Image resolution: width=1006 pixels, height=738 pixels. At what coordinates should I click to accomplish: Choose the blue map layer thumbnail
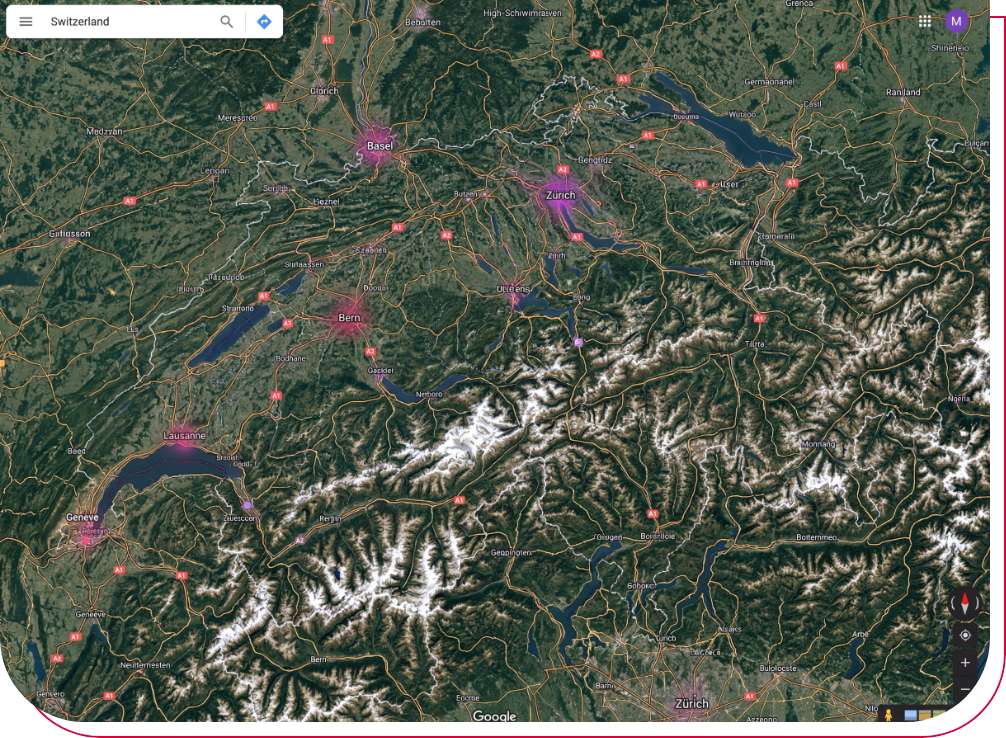910,715
